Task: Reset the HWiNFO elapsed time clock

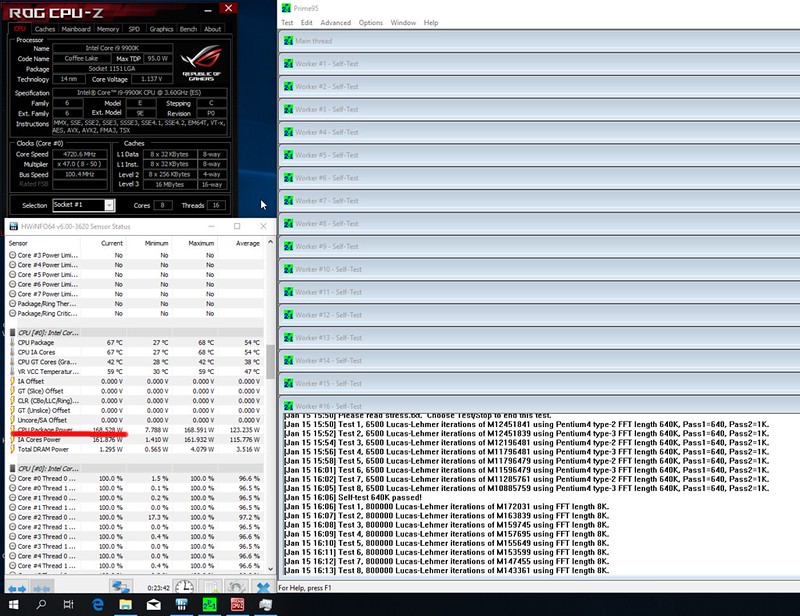Action: [184, 588]
